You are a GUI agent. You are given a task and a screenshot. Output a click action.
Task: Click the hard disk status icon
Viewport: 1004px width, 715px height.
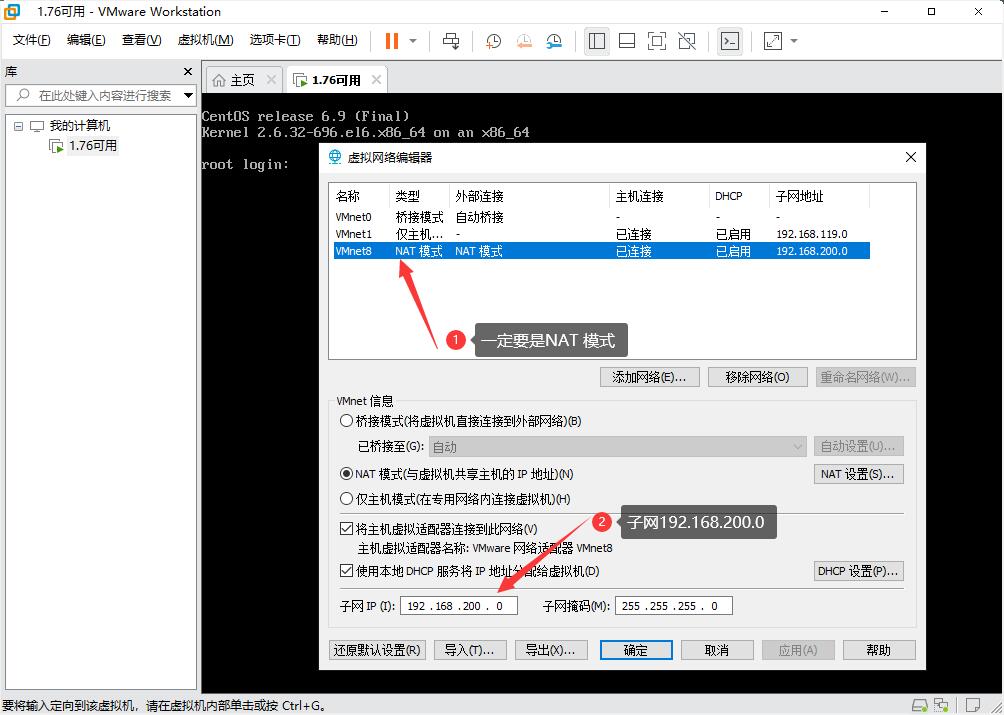coord(920,704)
